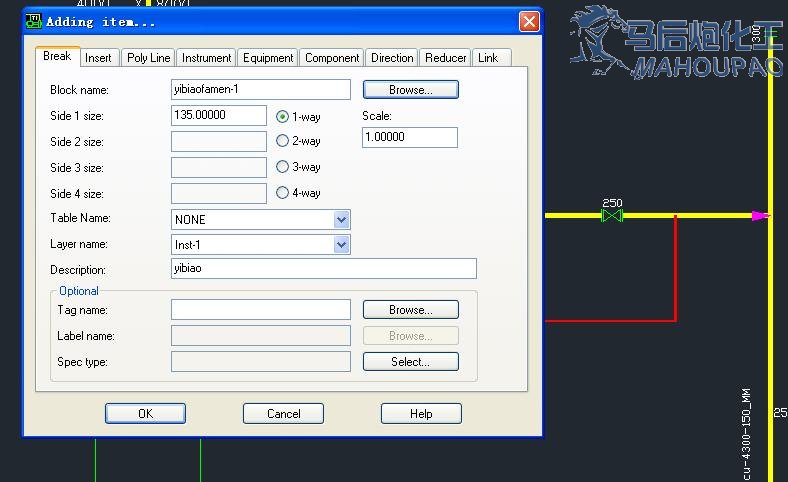
Task: Click the Description text field
Action: [x=323, y=269]
